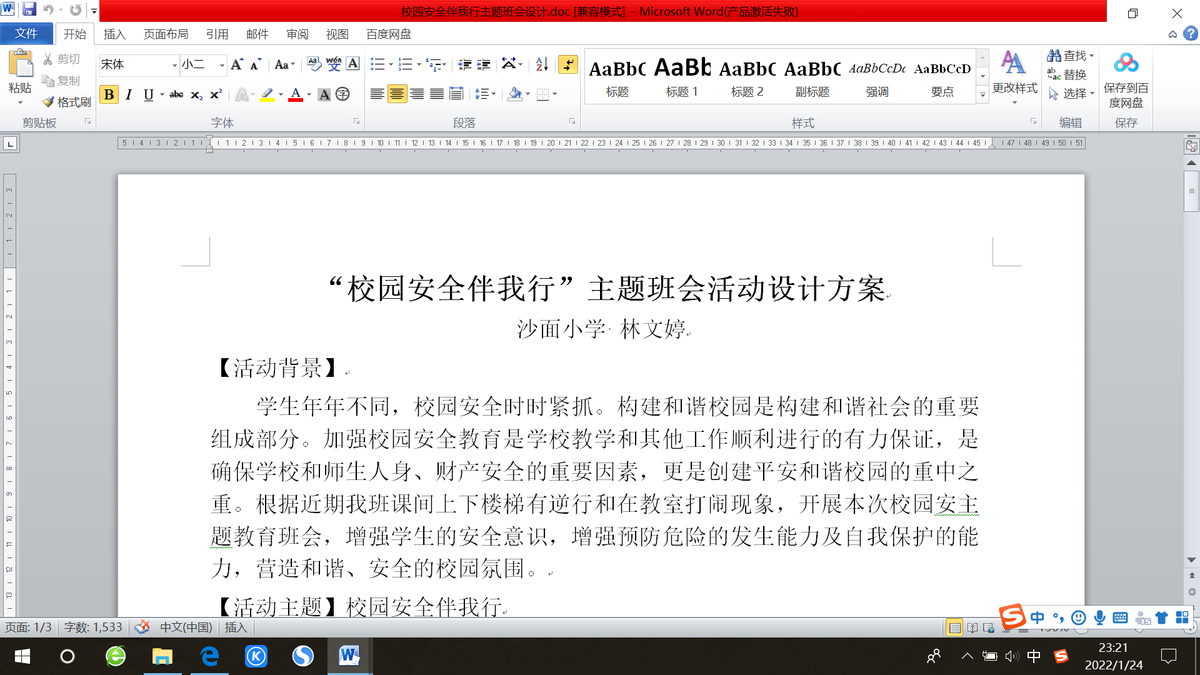Toggle Superscript formatting
The height and width of the screenshot is (675, 1200).
coord(216,95)
